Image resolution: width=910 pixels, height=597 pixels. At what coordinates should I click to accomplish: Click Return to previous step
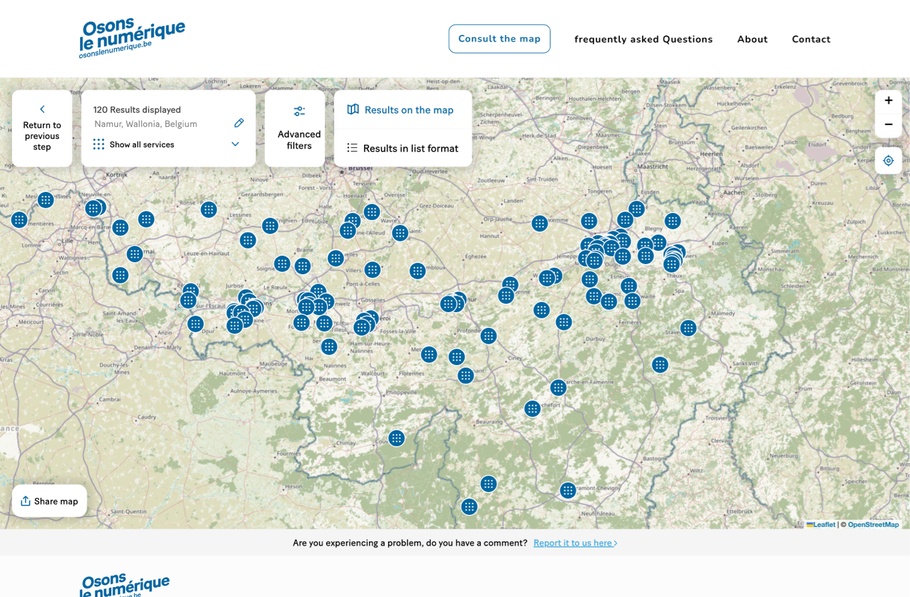click(x=42, y=128)
